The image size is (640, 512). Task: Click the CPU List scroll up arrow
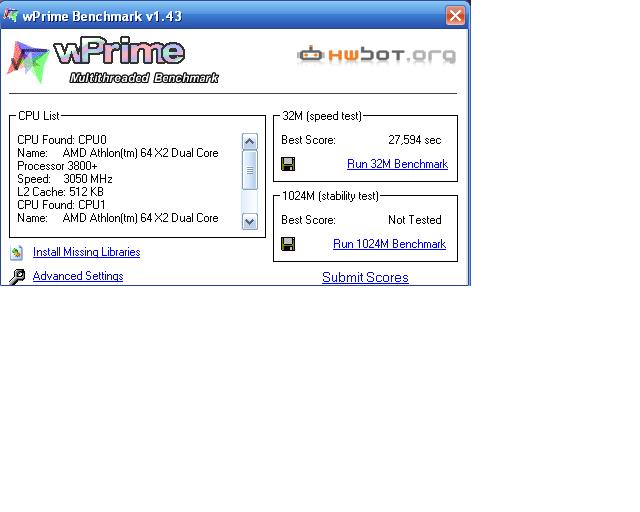point(250,142)
